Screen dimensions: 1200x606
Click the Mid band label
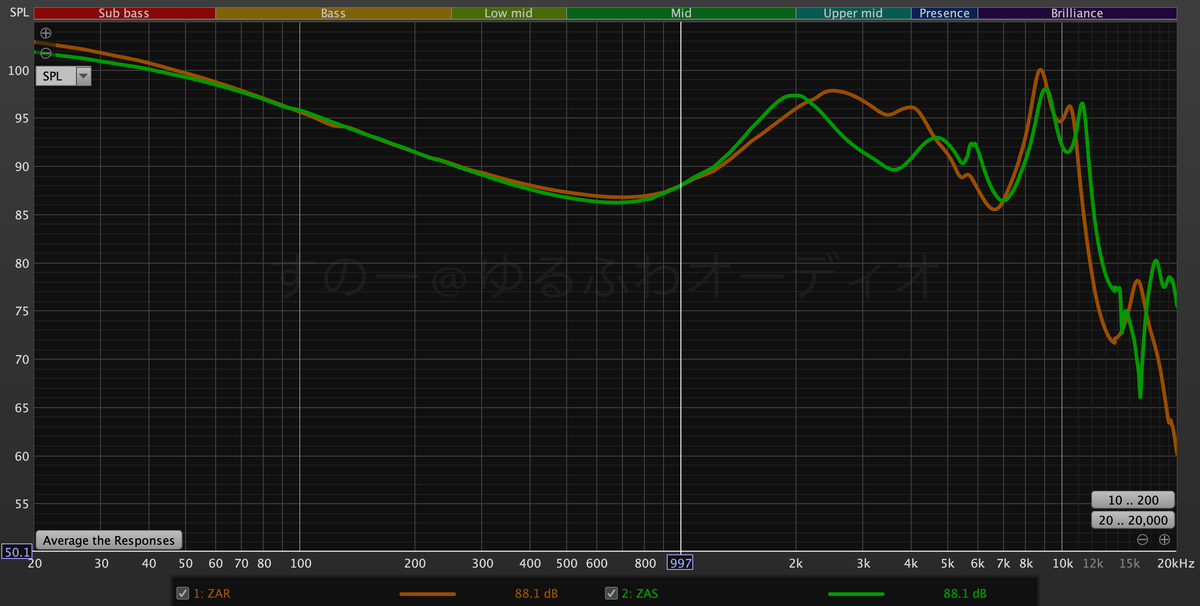(x=681, y=13)
